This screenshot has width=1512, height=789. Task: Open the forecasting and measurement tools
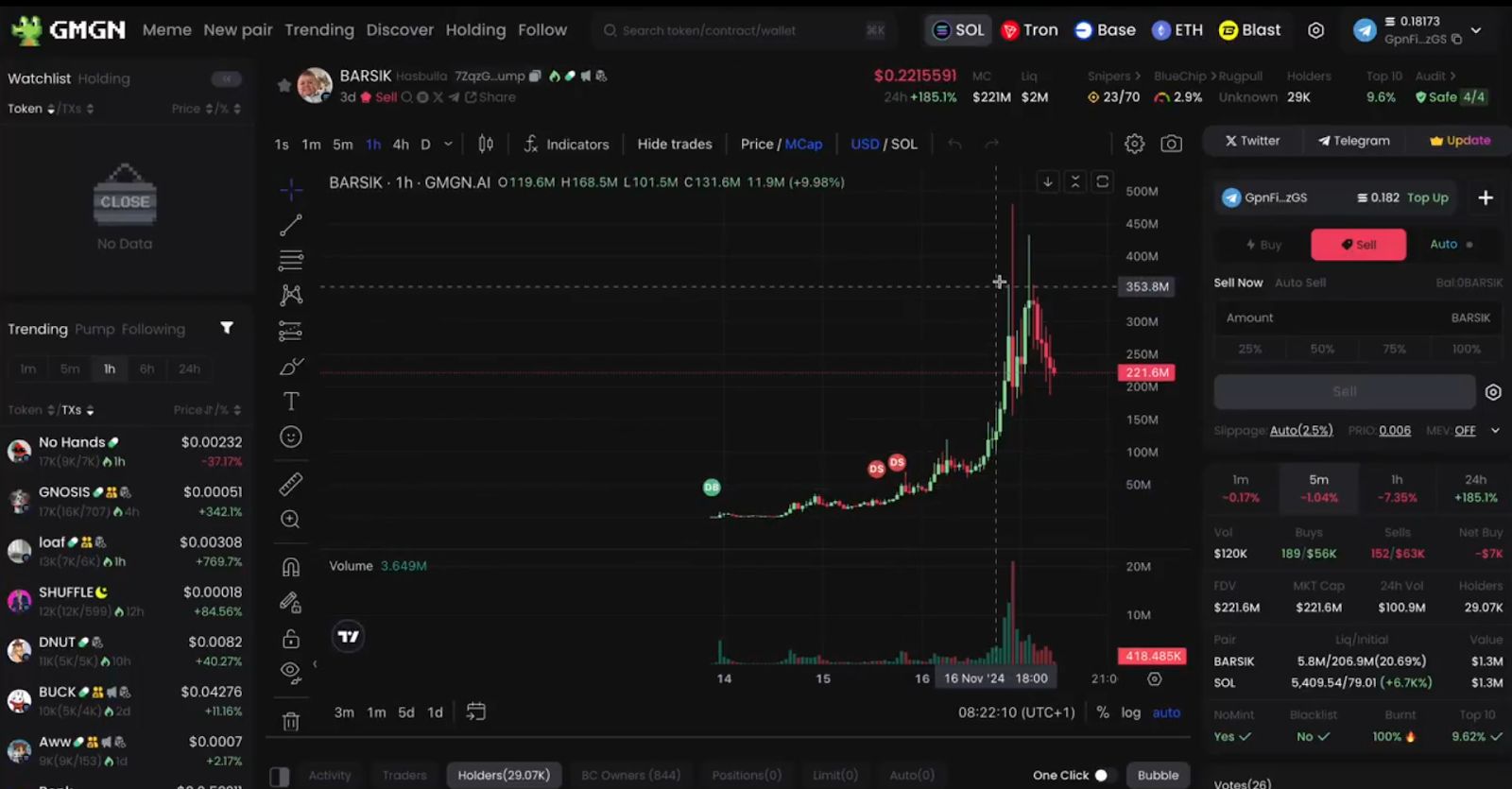pyautogui.click(x=291, y=331)
